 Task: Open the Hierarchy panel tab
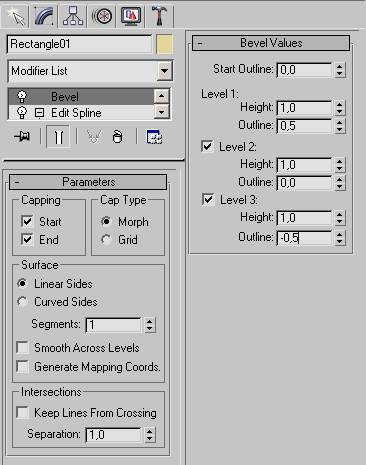(x=72, y=16)
